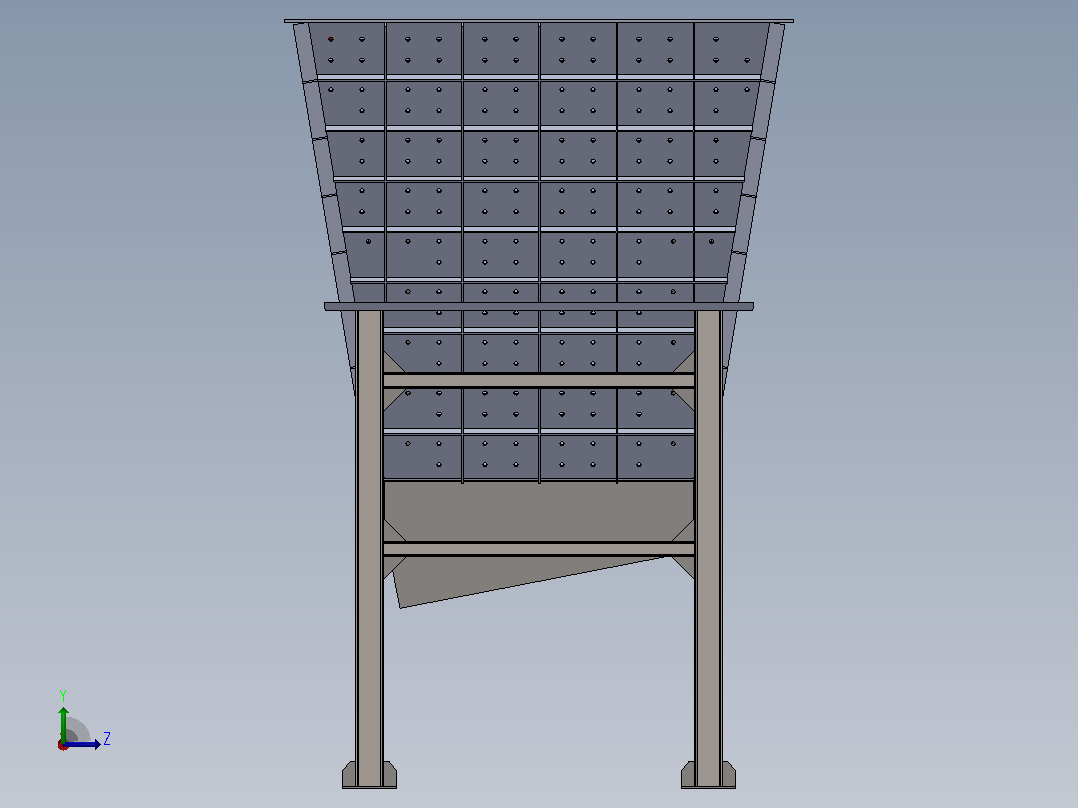Select the top rim plate of the hopper
Screen dimensions: 1078x808
click(539, 21)
